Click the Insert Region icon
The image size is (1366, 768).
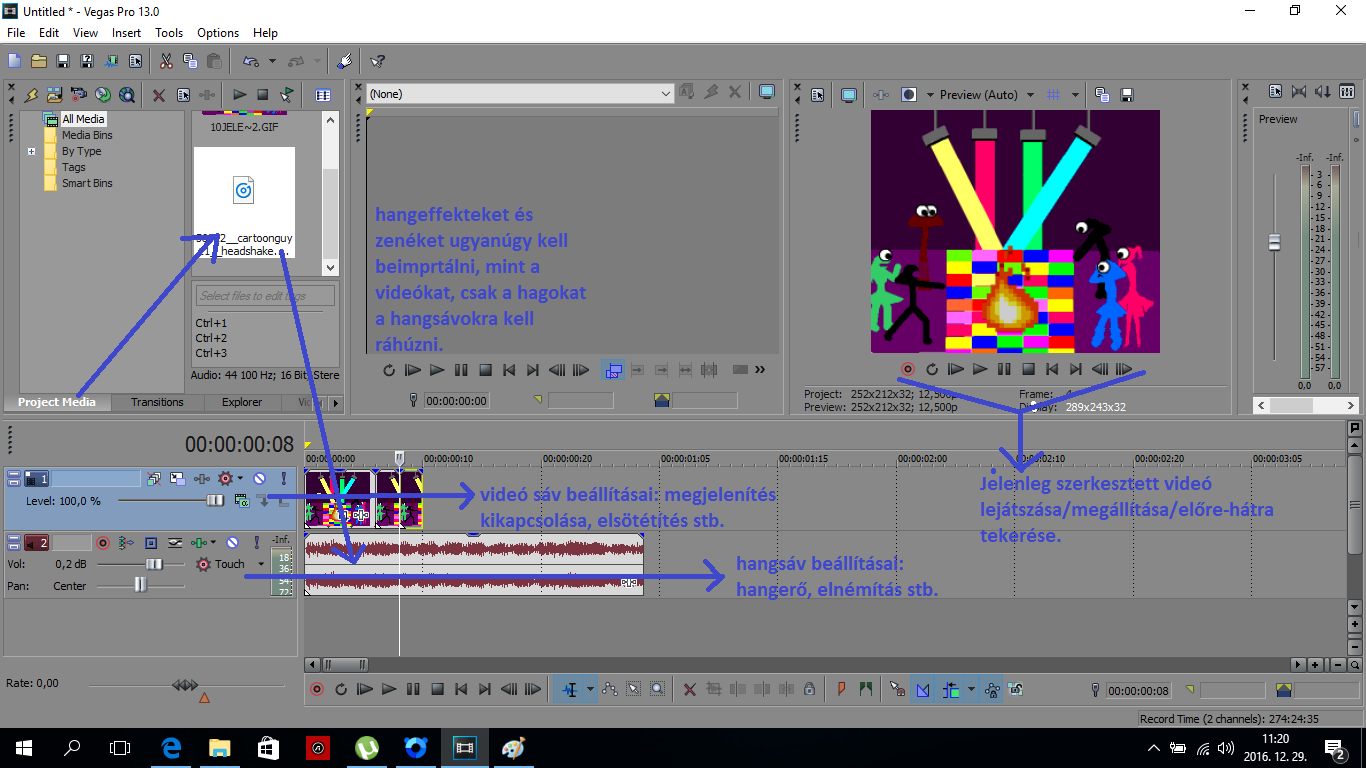click(x=865, y=689)
